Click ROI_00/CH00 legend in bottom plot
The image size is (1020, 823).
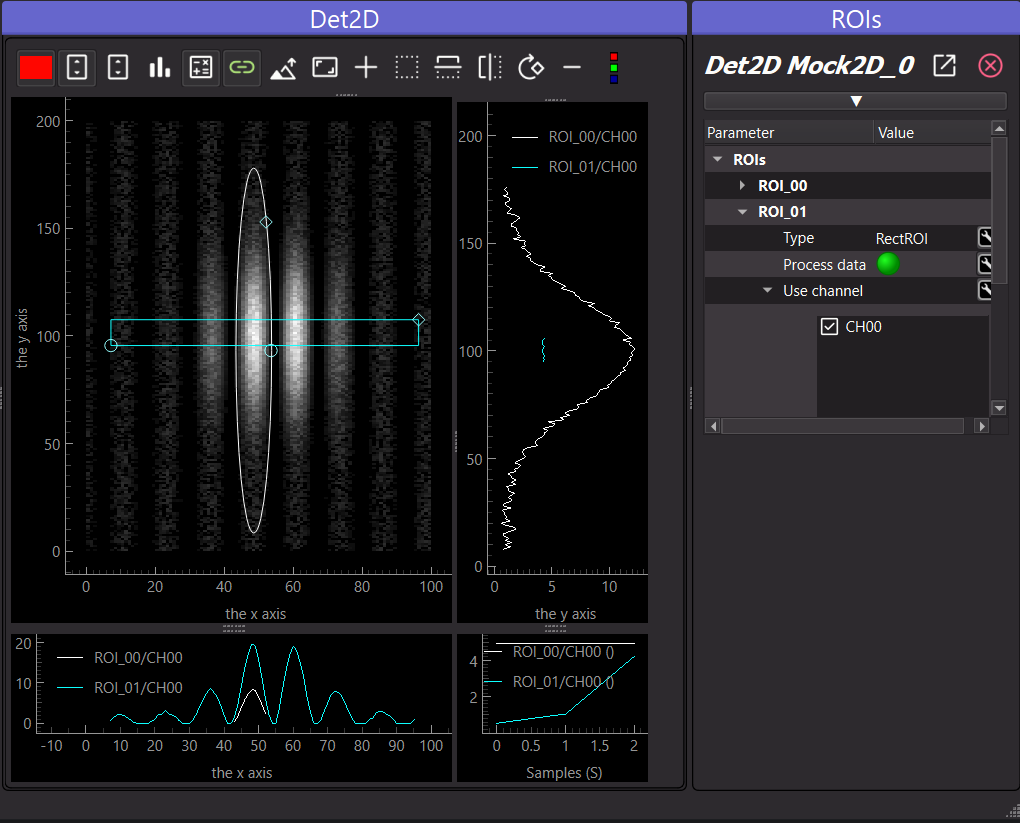138,658
